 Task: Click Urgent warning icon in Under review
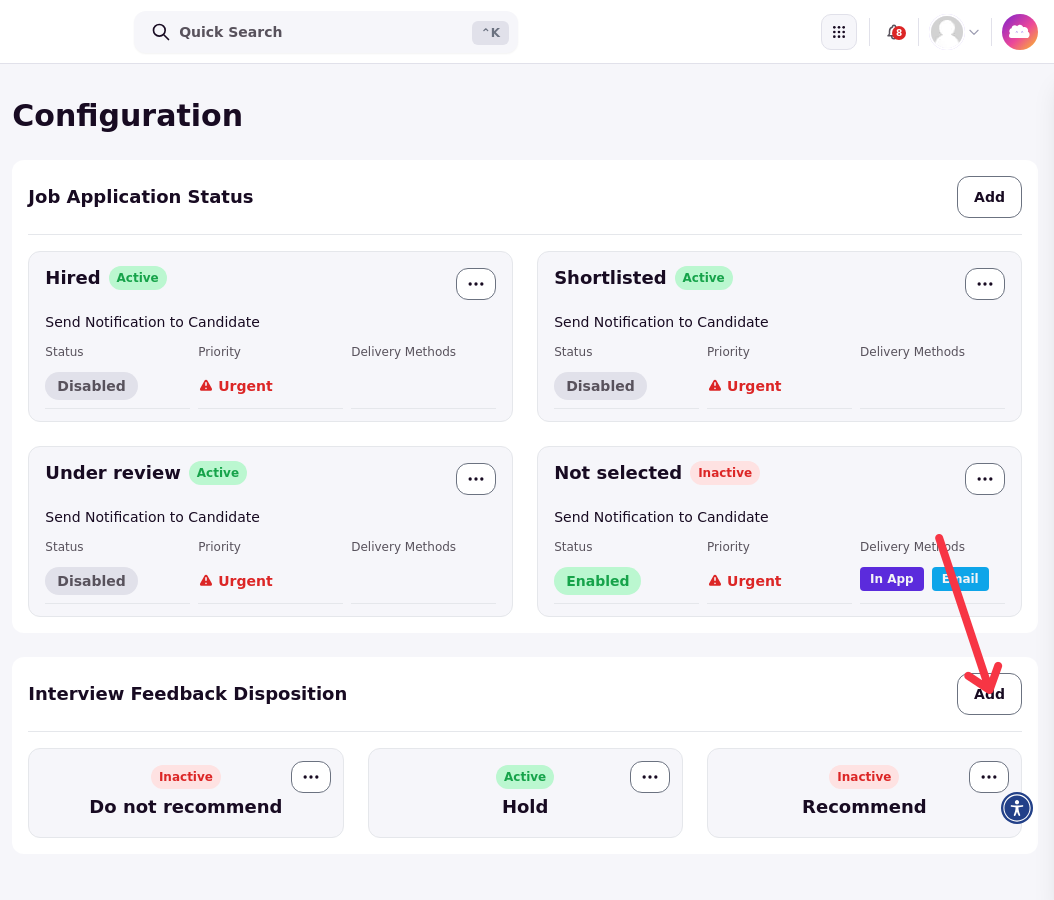pos(206,581)
